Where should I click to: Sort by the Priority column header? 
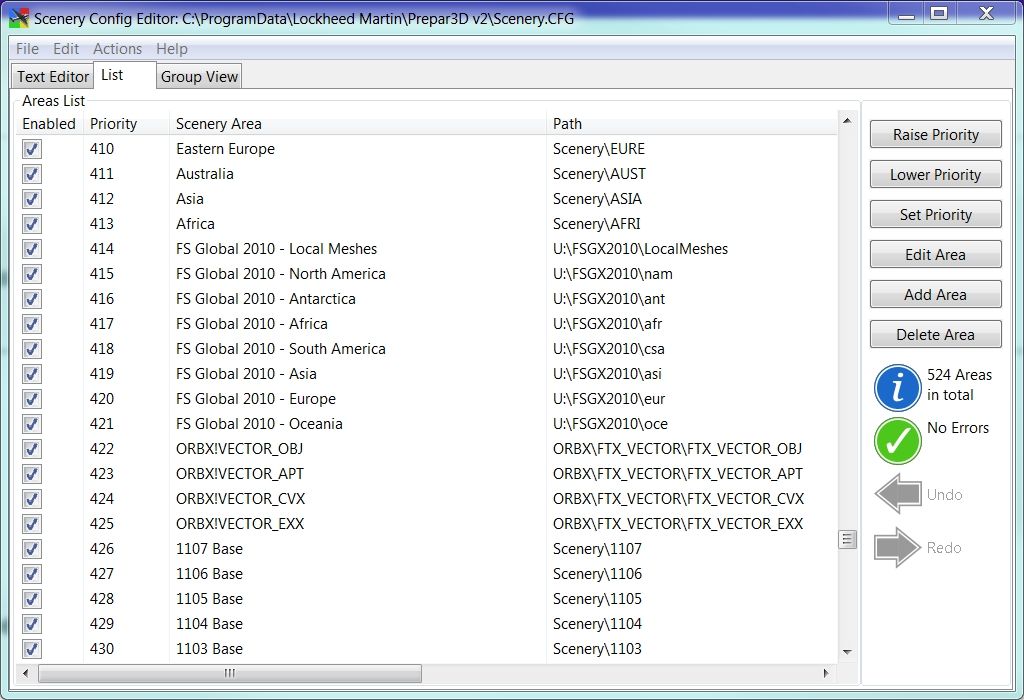point(113,124)
